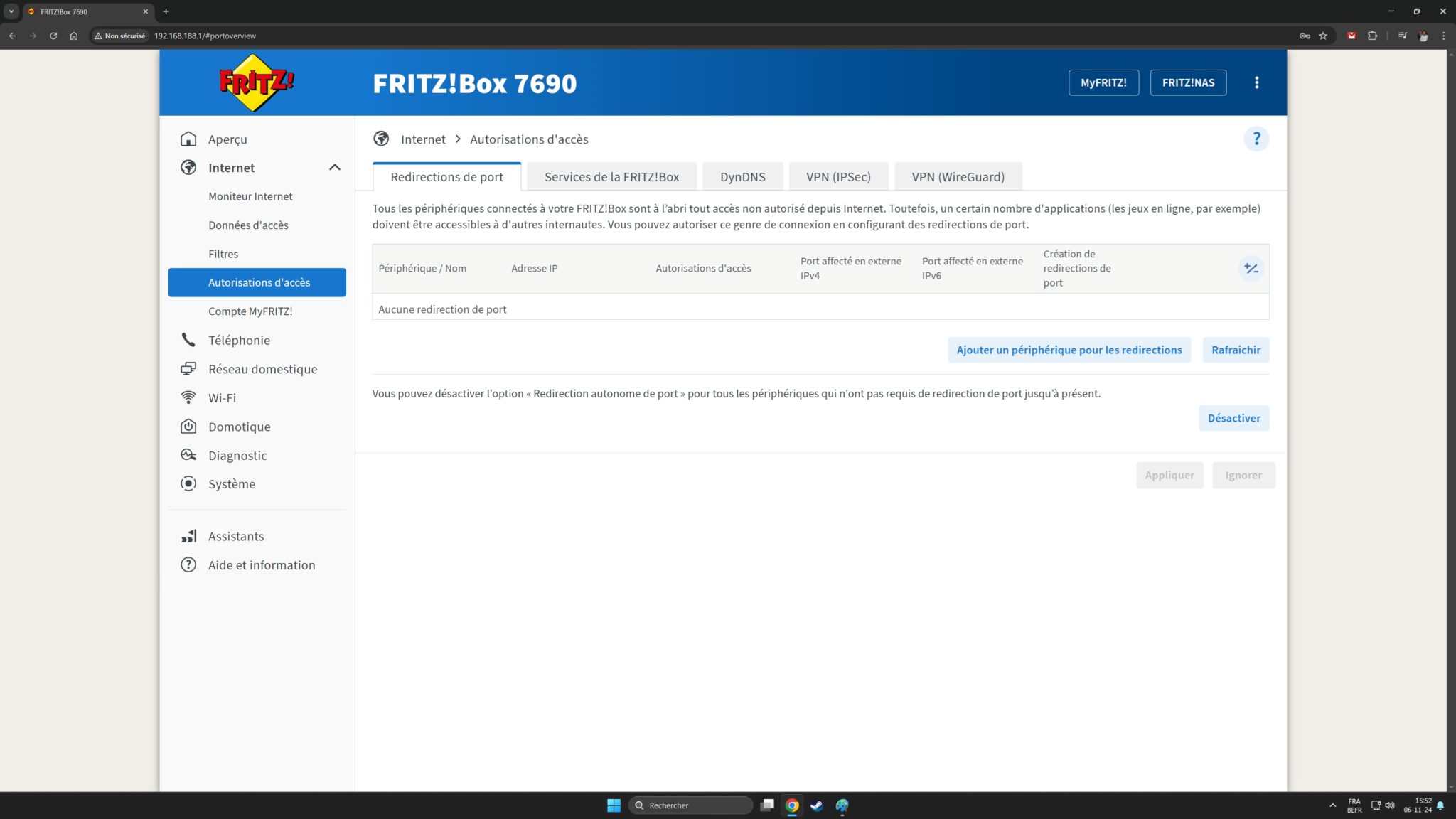Image resolution: width=1456 pixels, height=819 pixels.
Task: Open the three-dot options menu in header
Action: pos(1256,82)
